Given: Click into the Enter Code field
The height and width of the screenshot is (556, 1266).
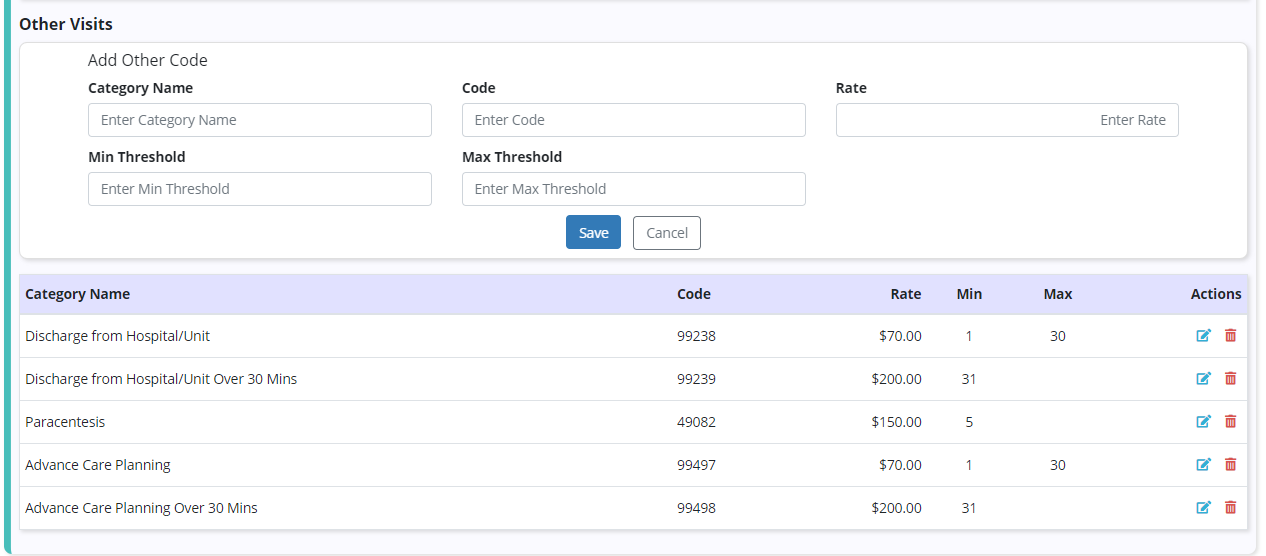Looking at the screenshot, I should click(633, 120).
